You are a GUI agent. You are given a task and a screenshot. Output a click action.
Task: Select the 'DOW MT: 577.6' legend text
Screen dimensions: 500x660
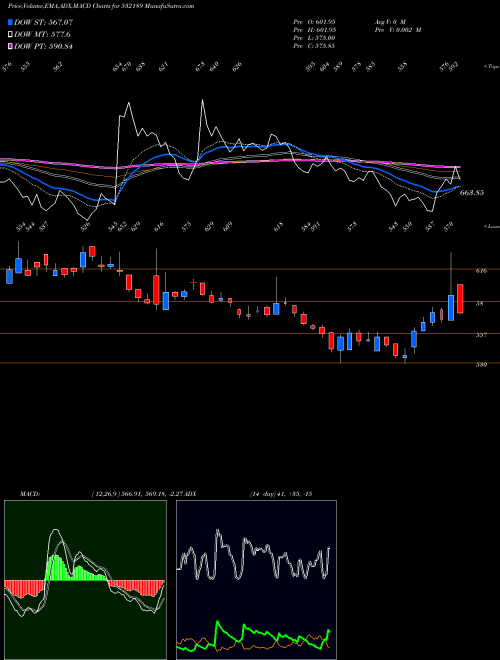(42, 34)
